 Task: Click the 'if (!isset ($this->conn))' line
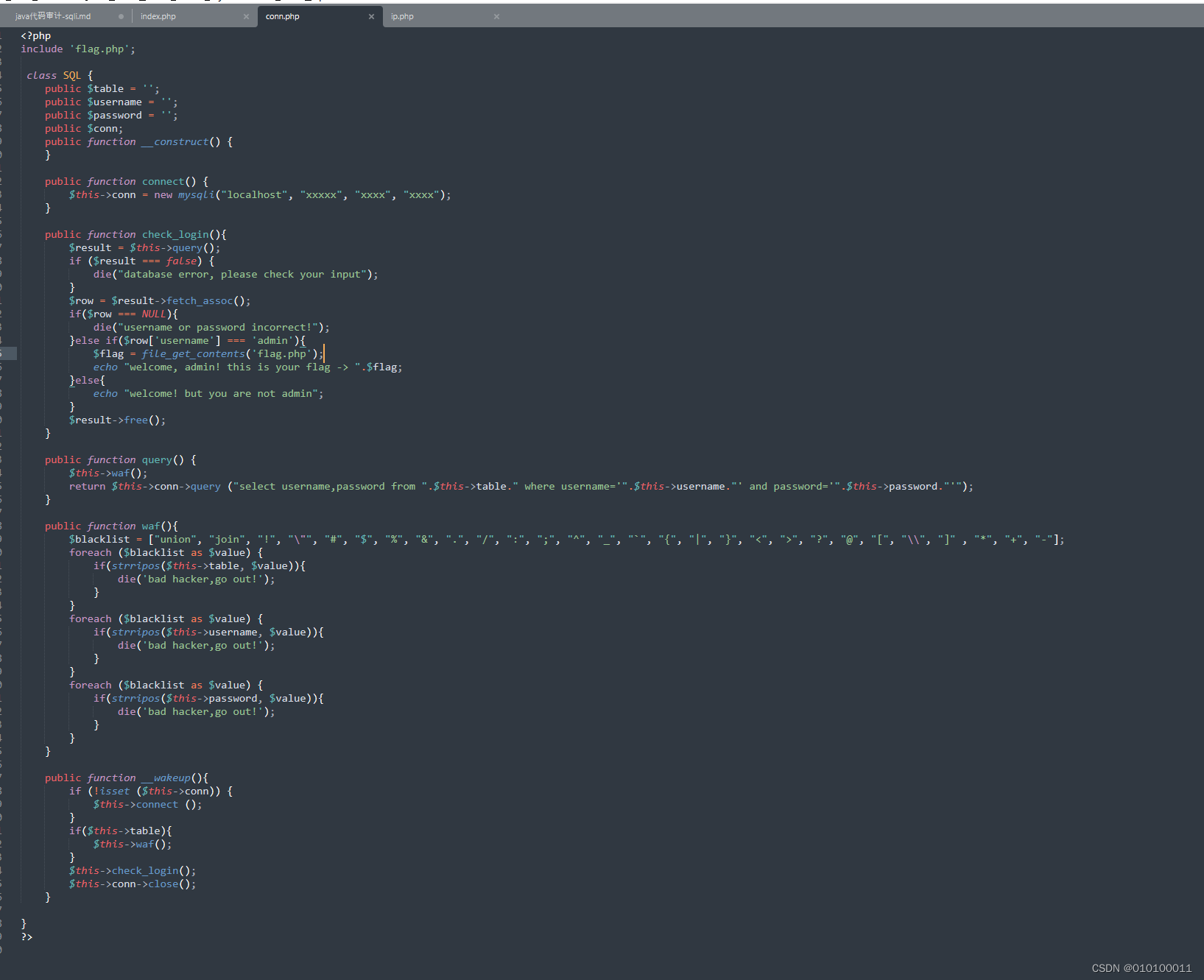(151, 791)
